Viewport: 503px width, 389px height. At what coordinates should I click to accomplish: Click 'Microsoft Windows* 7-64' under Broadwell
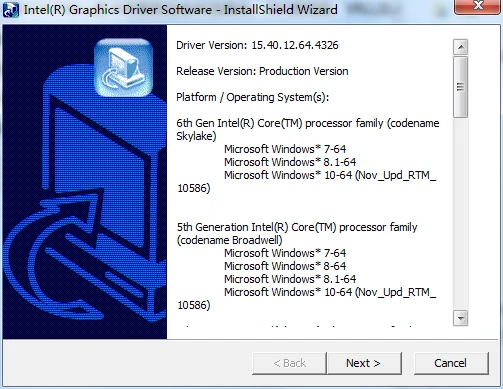(285, 253)
